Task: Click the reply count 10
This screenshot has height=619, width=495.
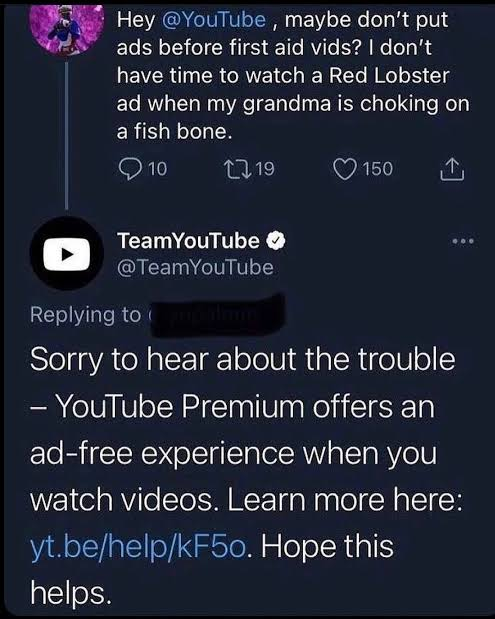Action: 158,169
